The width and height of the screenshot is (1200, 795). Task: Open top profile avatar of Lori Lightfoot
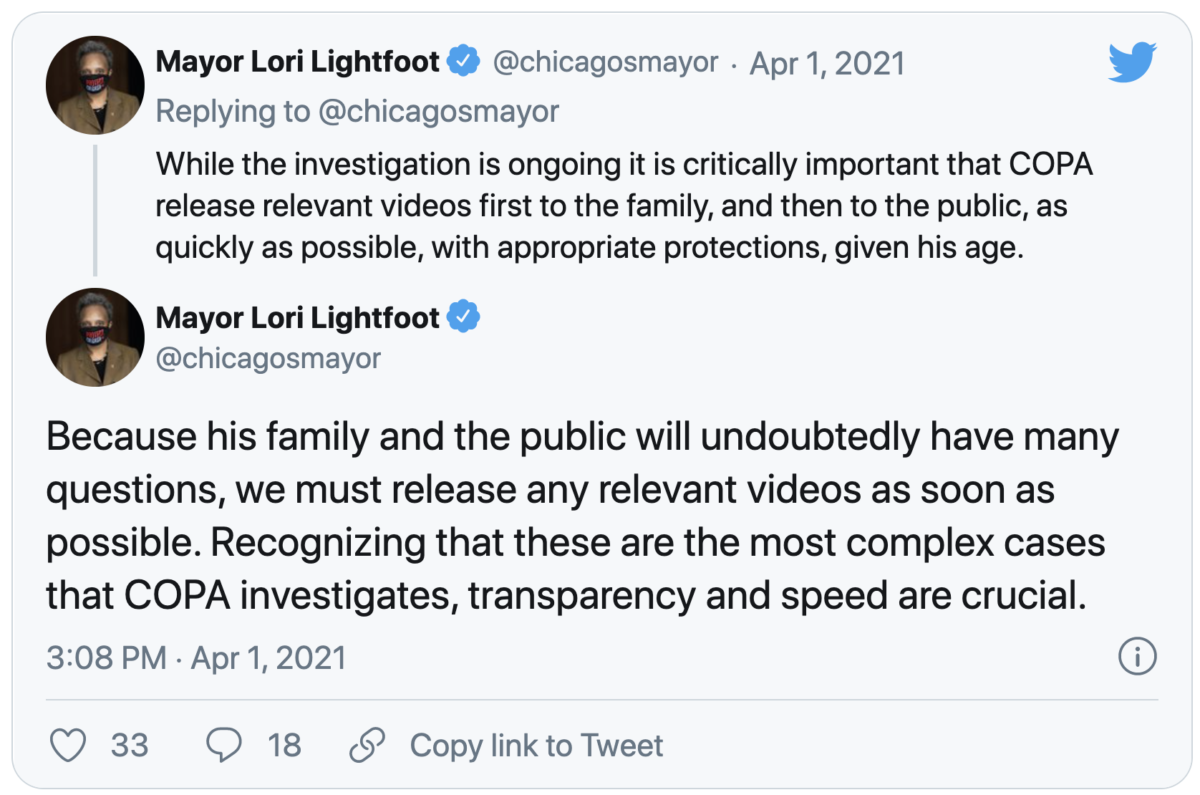(x=95, y=85)
